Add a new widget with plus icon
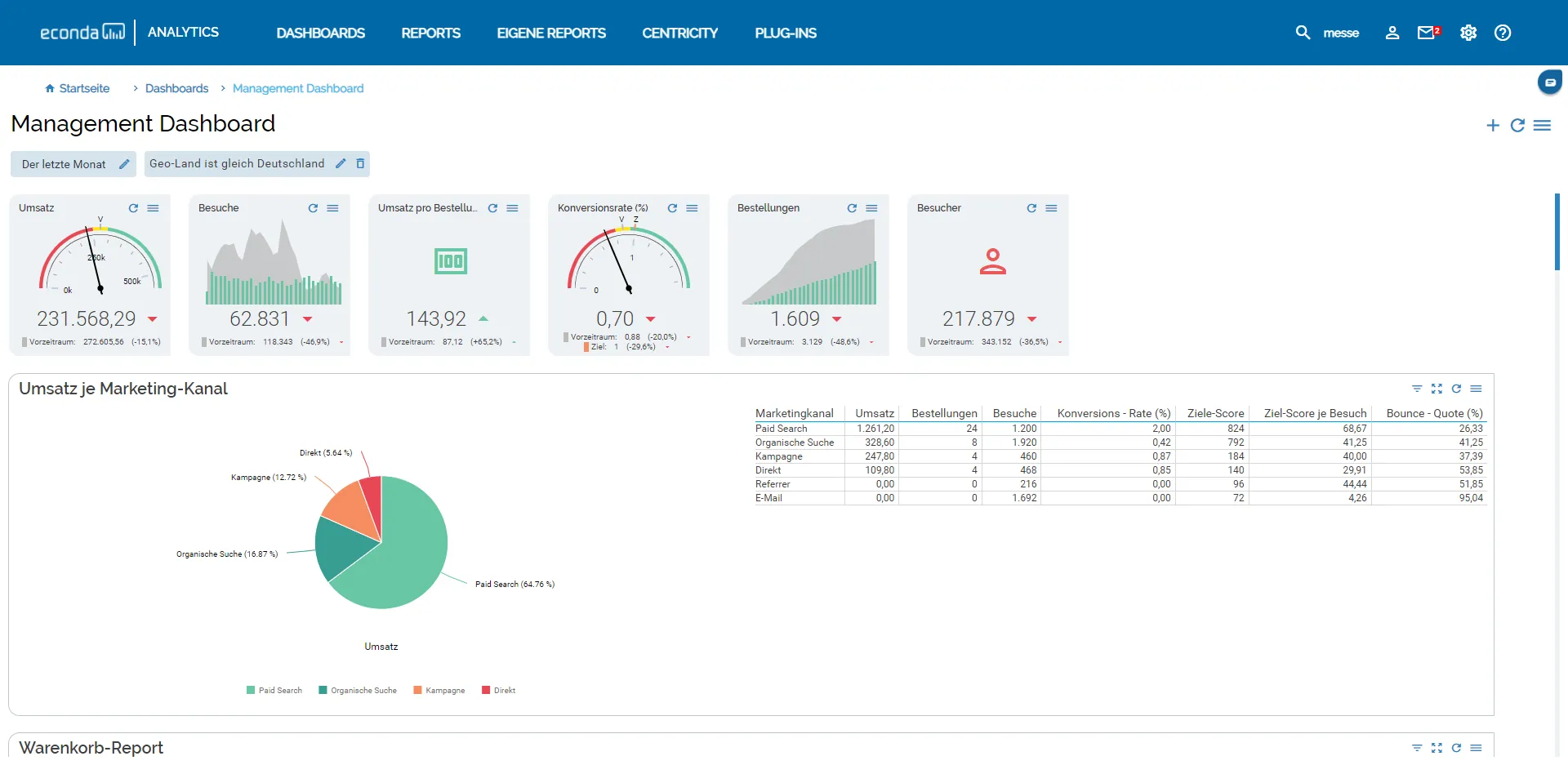The image size is (1568, 765). pos(1493,125)
